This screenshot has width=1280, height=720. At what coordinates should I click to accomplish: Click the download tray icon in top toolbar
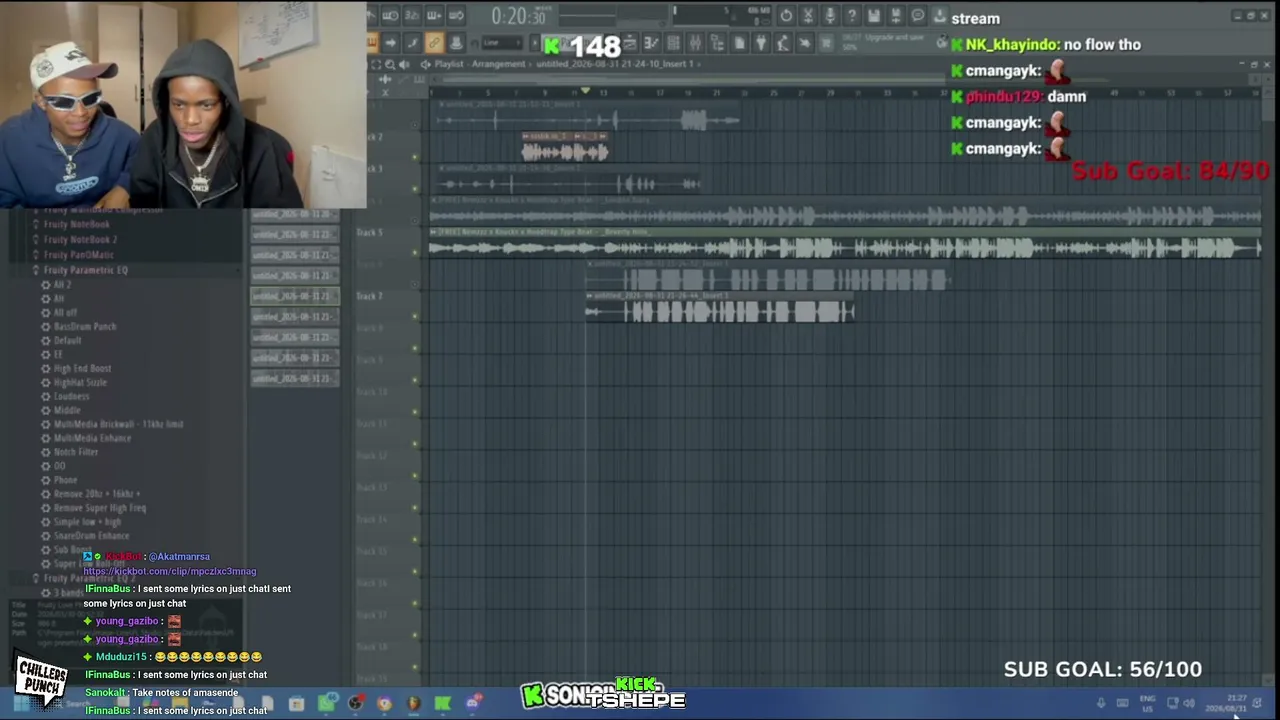[940, 16]
